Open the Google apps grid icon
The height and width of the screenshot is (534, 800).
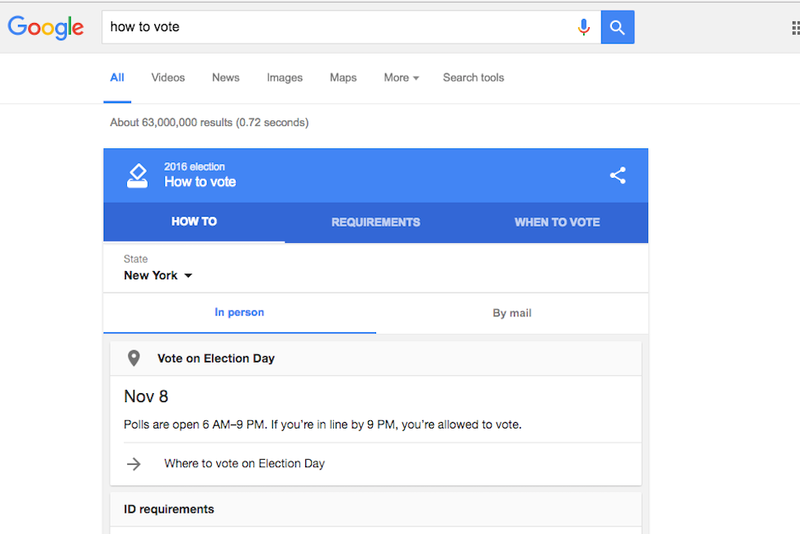795,28
